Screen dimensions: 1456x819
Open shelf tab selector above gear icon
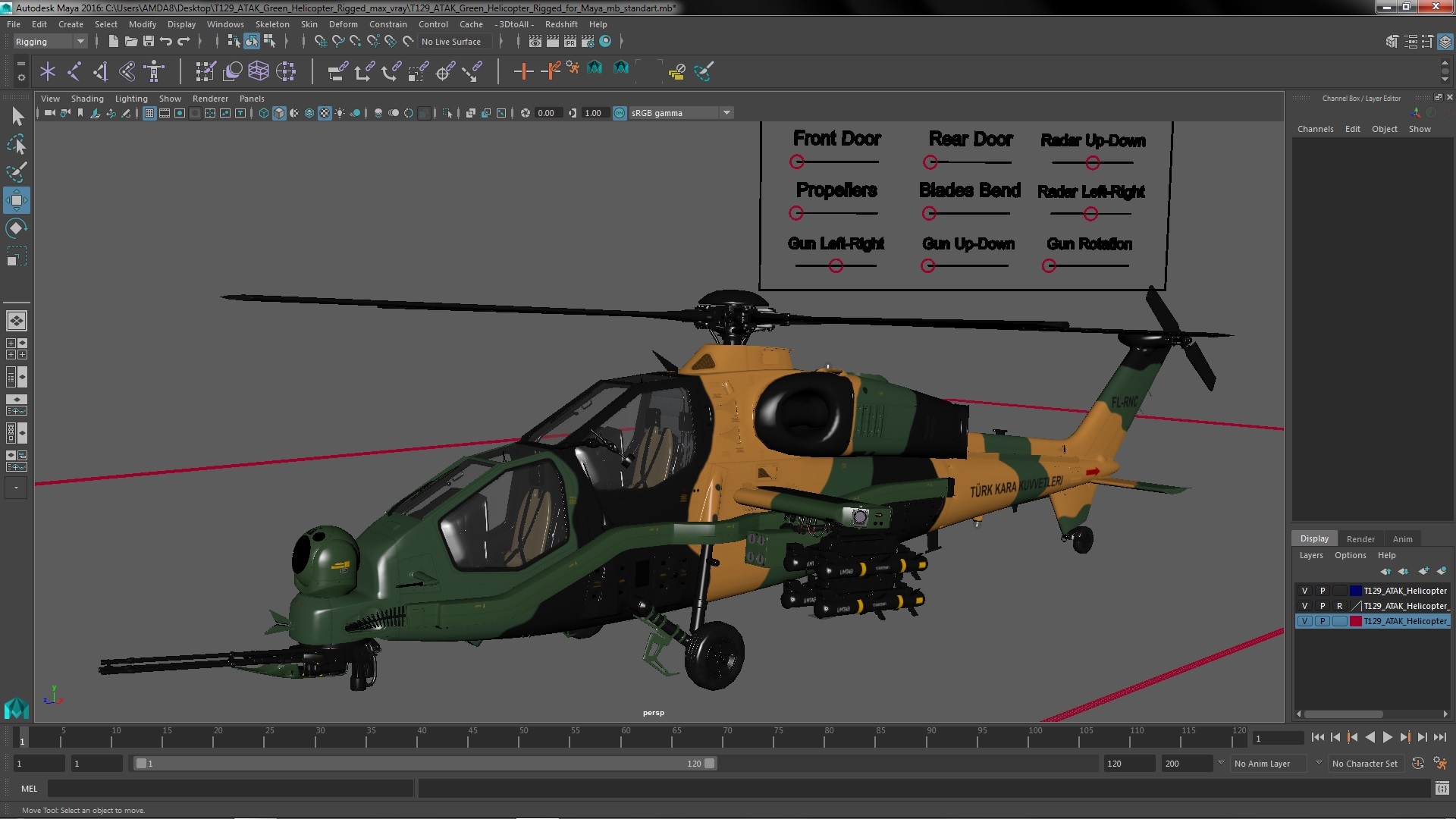20,64
